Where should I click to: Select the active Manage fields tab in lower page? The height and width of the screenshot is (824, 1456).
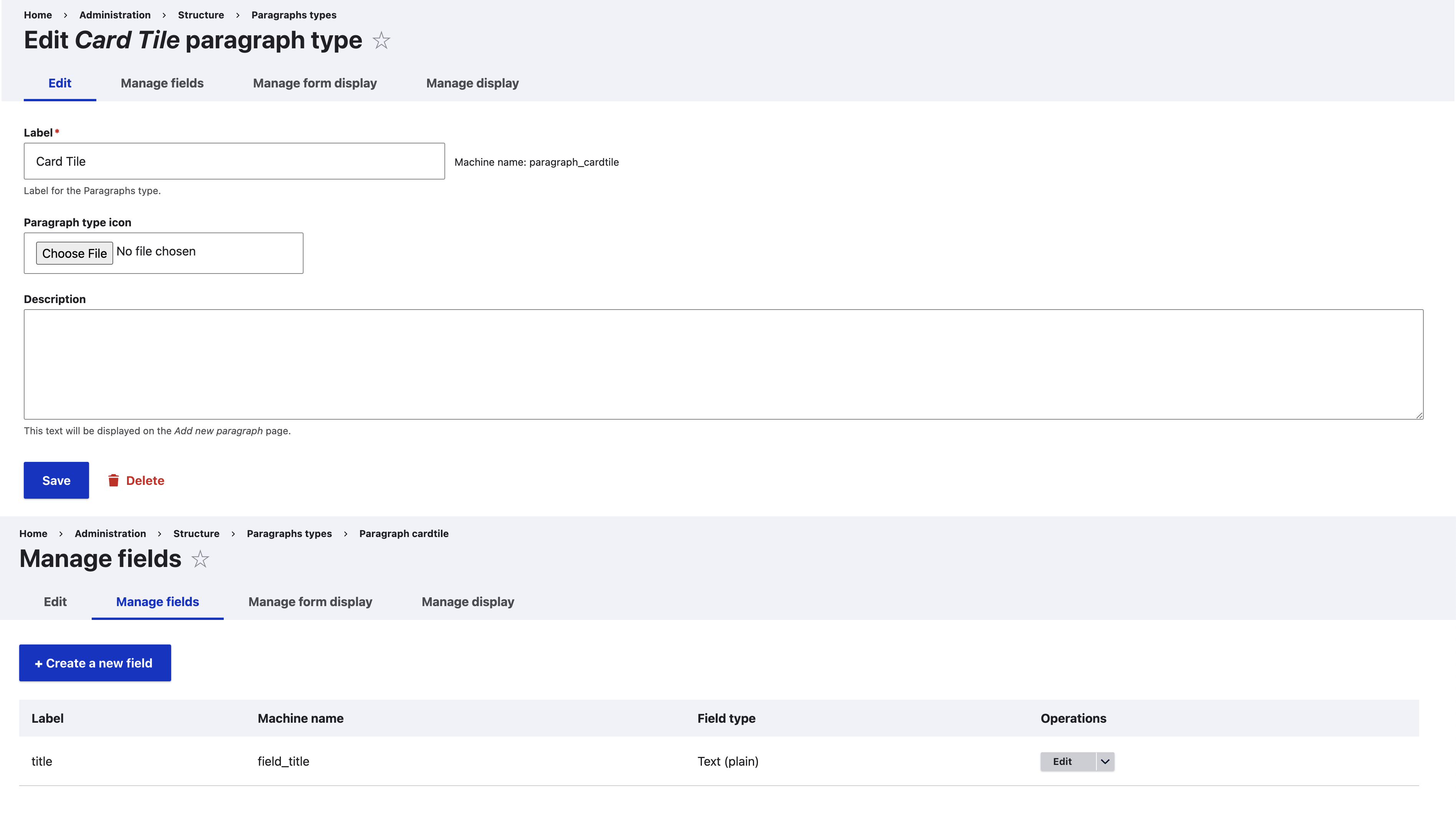tap(157, 602)
